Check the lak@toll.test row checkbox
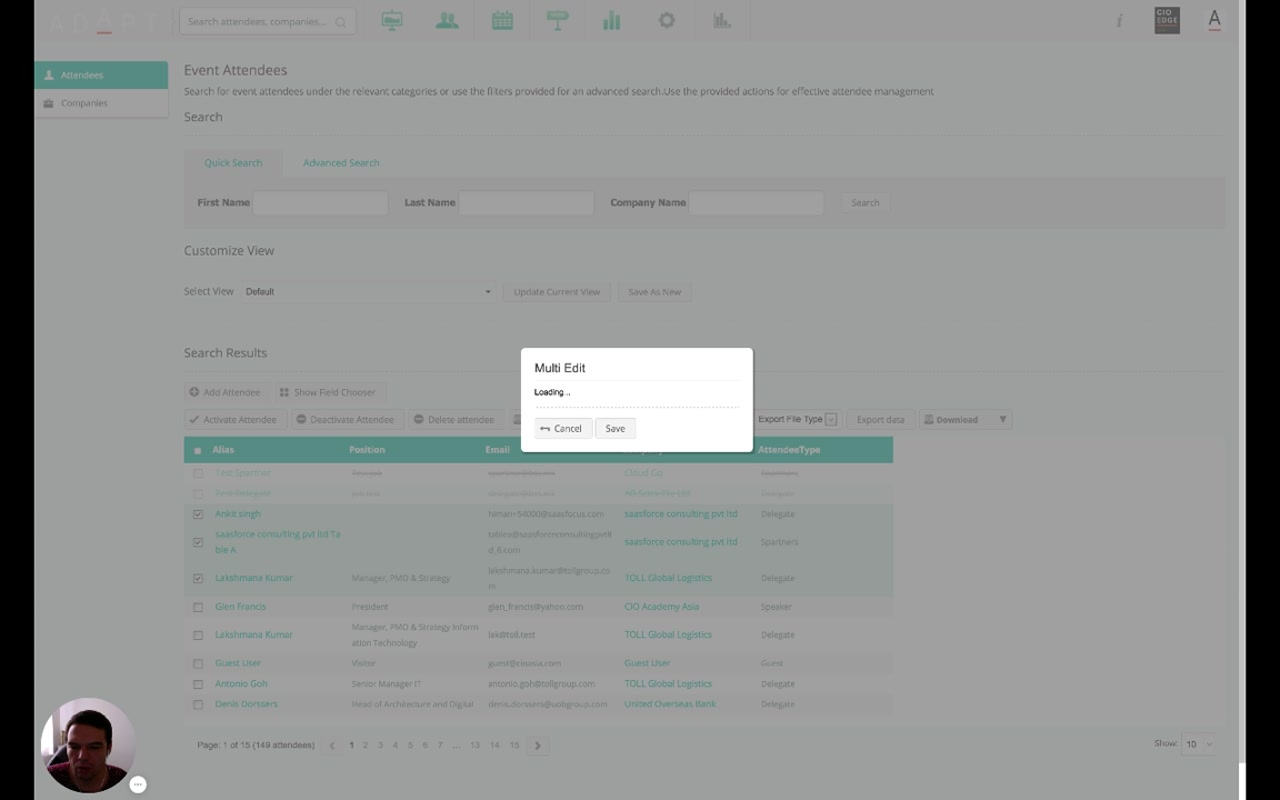 (198, 635)
